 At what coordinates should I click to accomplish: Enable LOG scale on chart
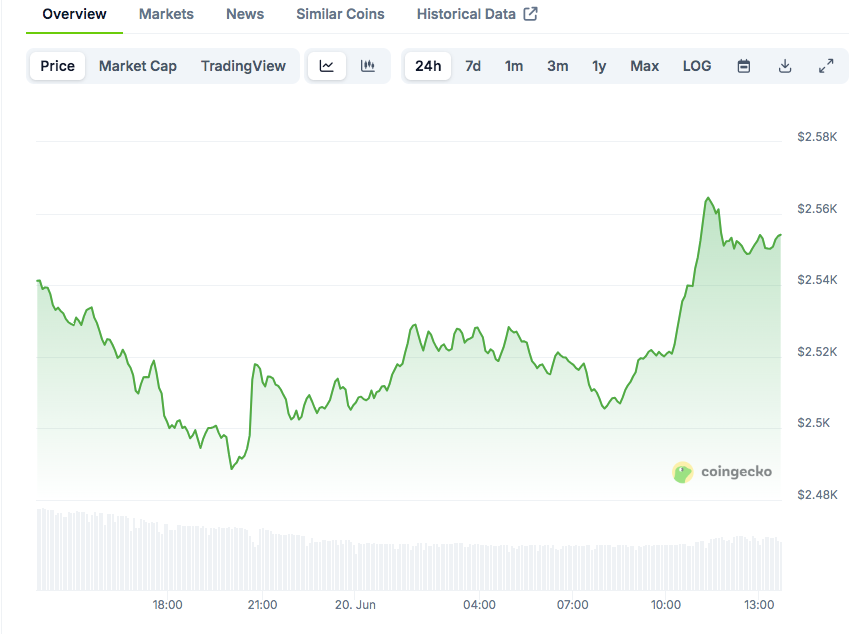point(697,66)
